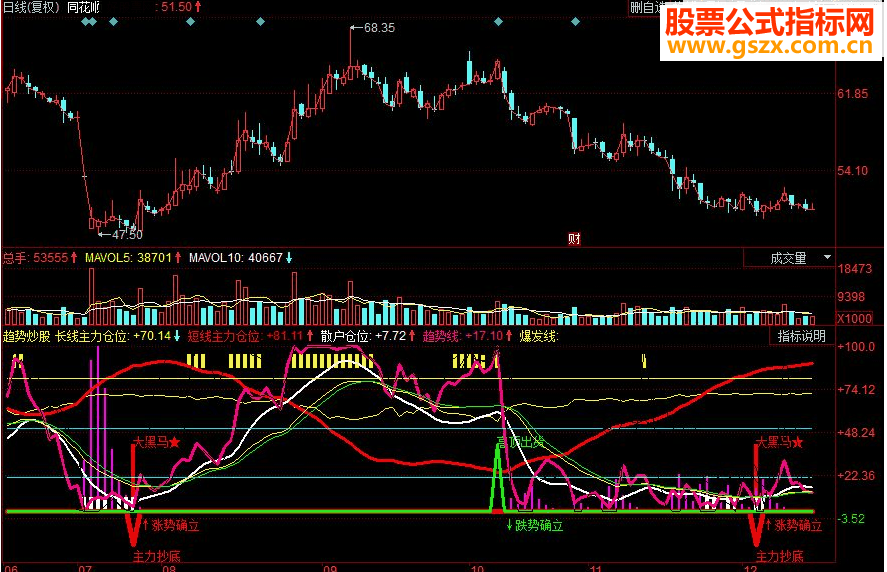Open the 成交量 indicator dropdown
887x572 pixels.
point(788,258)
